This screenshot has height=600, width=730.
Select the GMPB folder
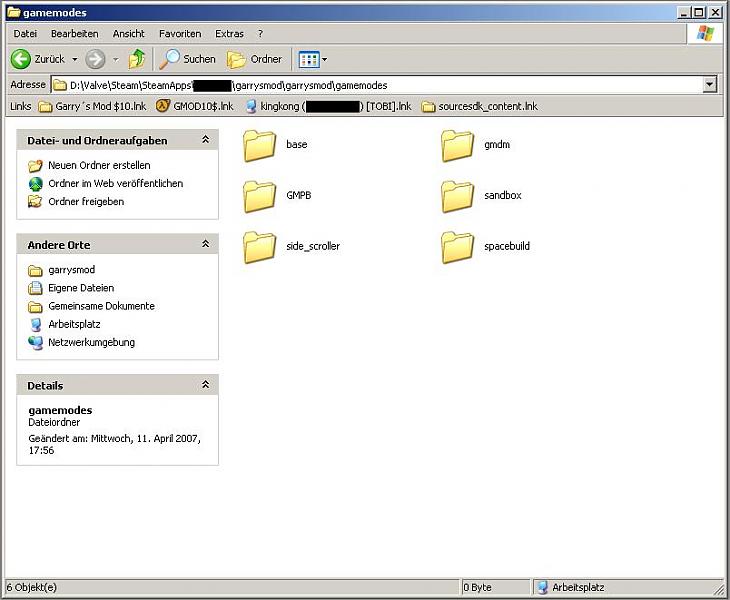tap(261, 196)
